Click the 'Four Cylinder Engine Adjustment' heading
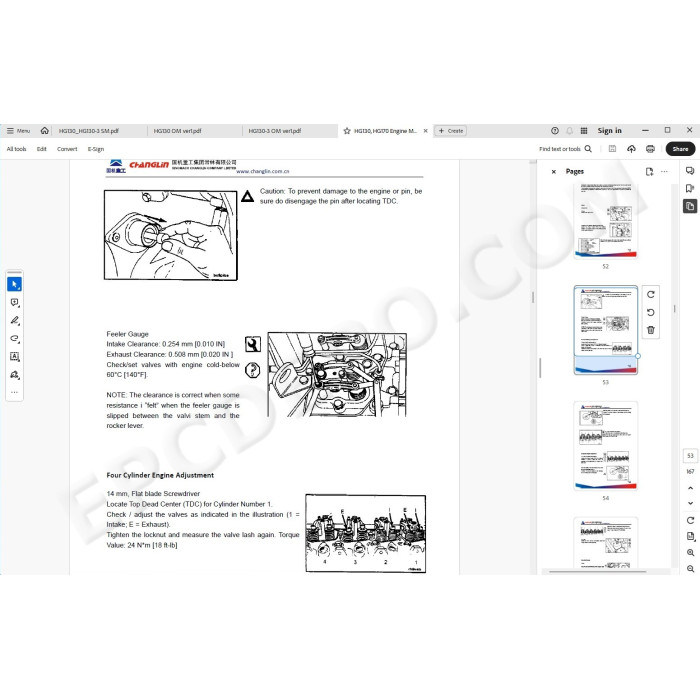 [x=160, y=475]
